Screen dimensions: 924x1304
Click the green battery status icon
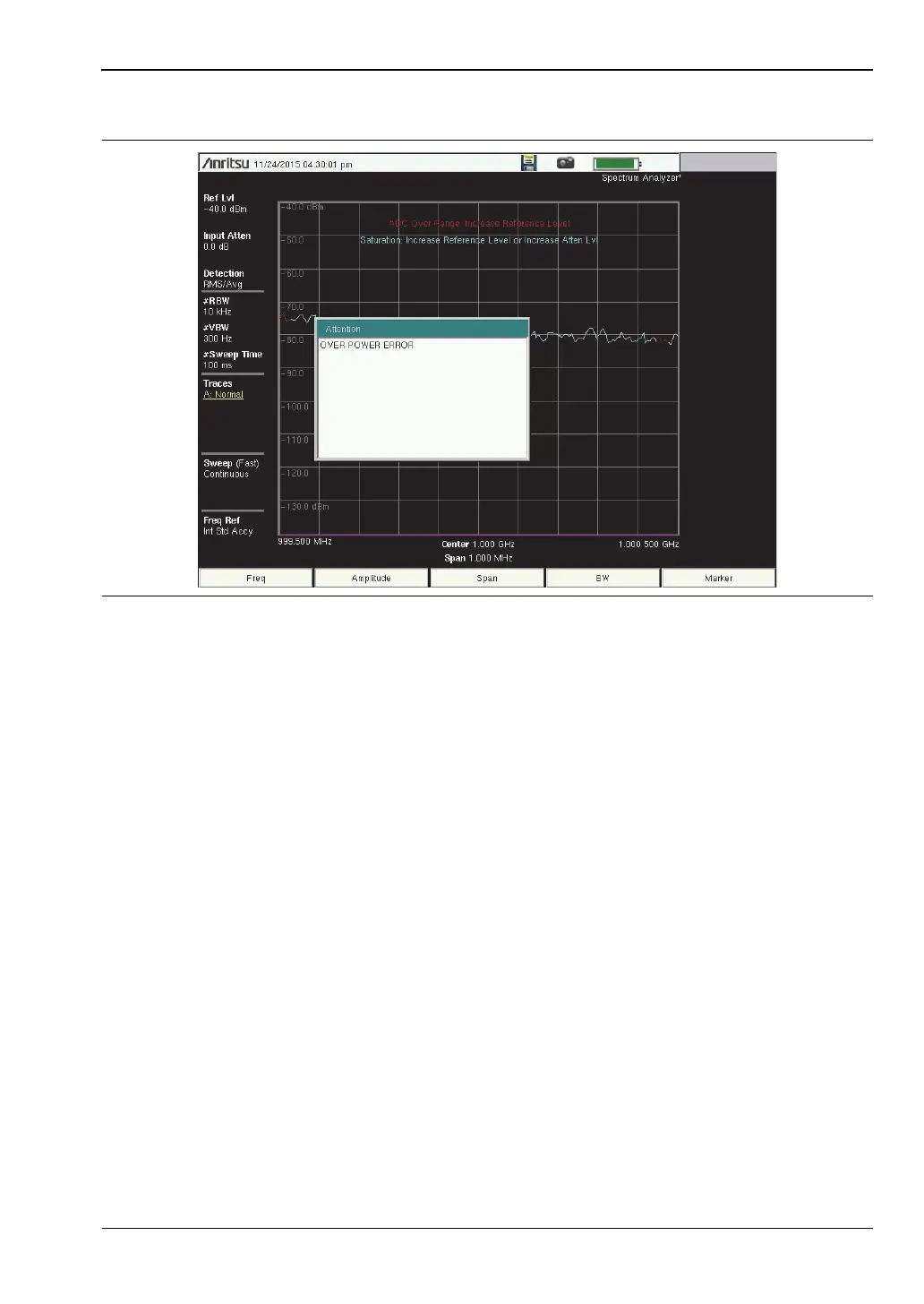click(618, 164)
